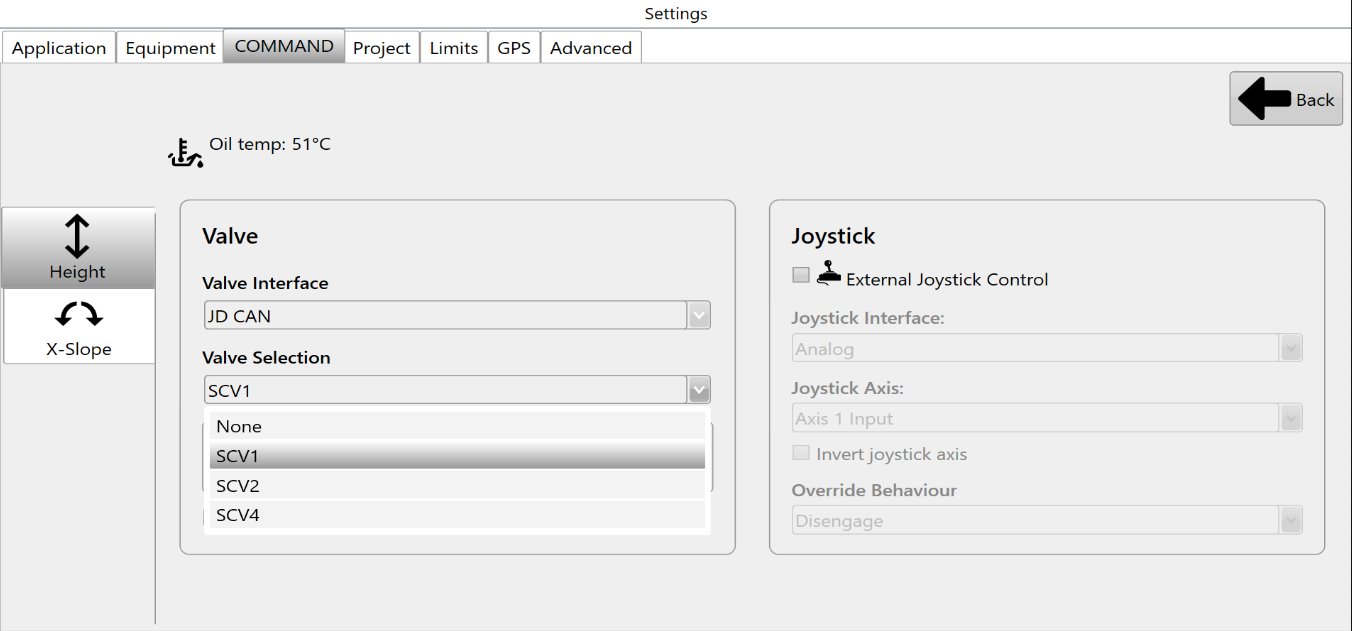Expand the Override Behaviour Disengage dropdown
Viewport: 1352px width, 631px height.
(x=1047, y=520)
